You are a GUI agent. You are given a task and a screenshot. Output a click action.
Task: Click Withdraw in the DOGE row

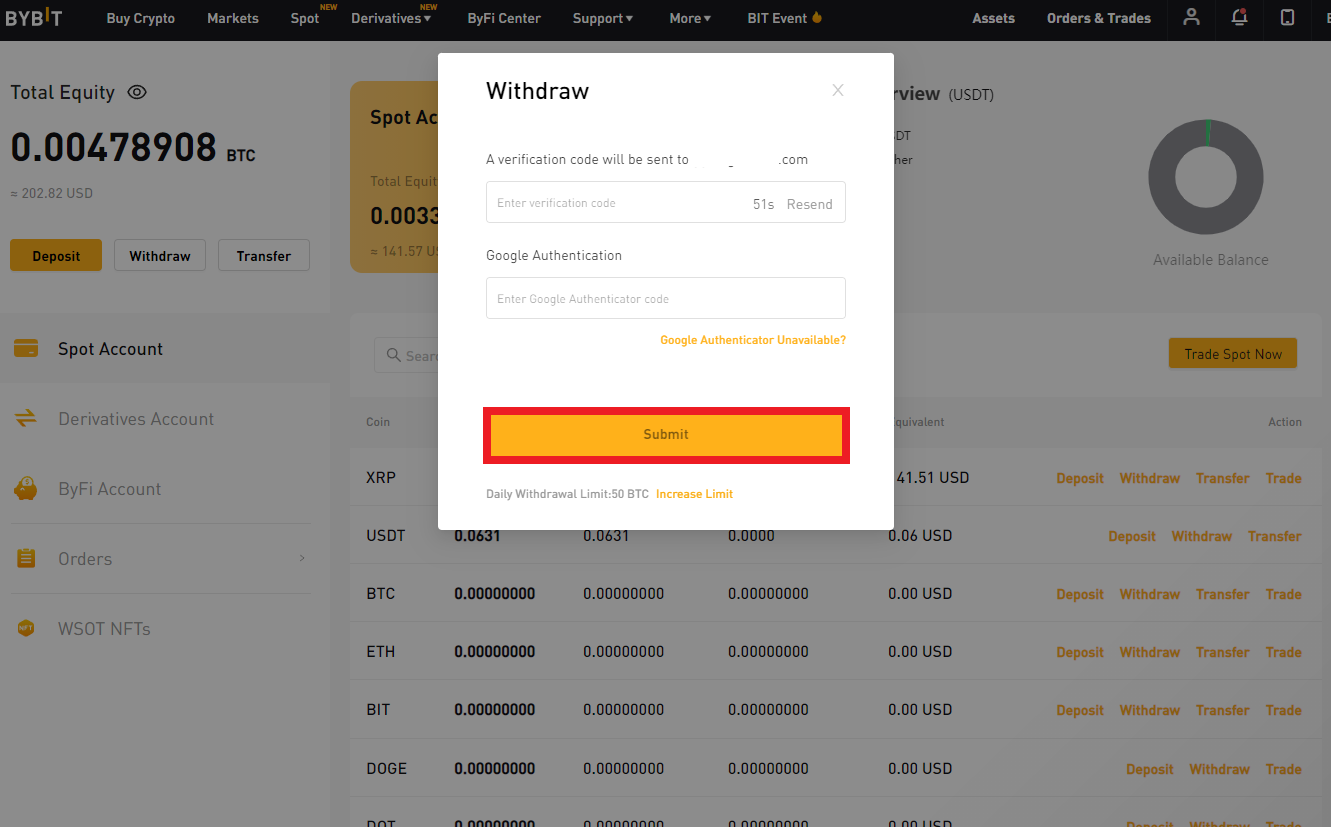click(1219, 769)
